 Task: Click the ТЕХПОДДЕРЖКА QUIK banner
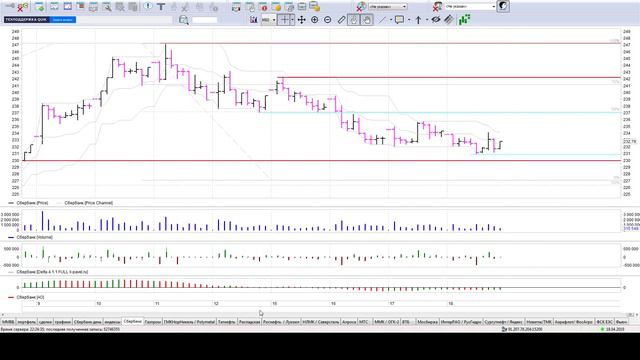point(27,20)
